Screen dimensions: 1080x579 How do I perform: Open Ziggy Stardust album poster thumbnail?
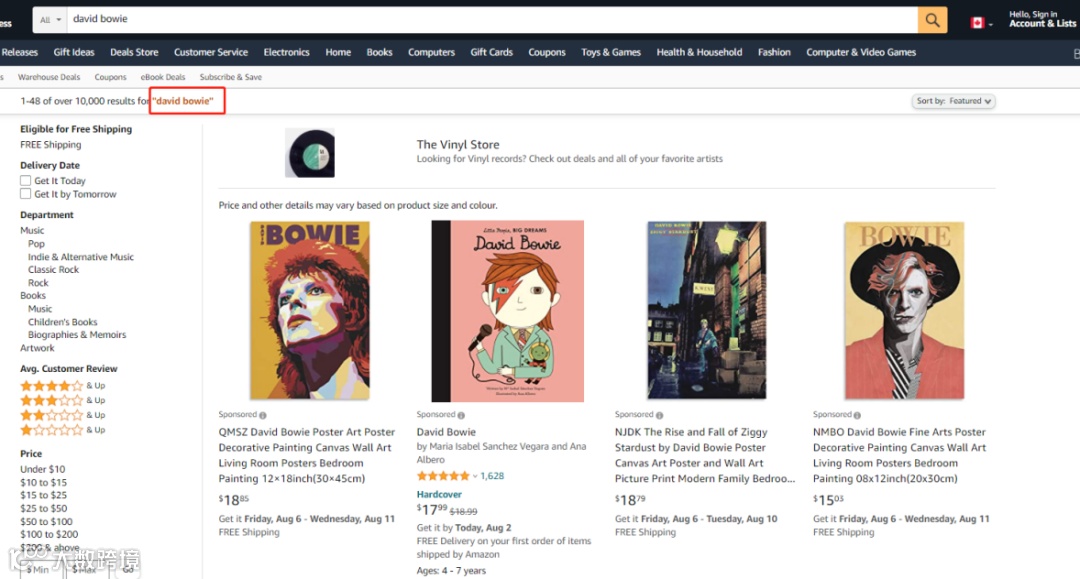[x=706, y=310]
